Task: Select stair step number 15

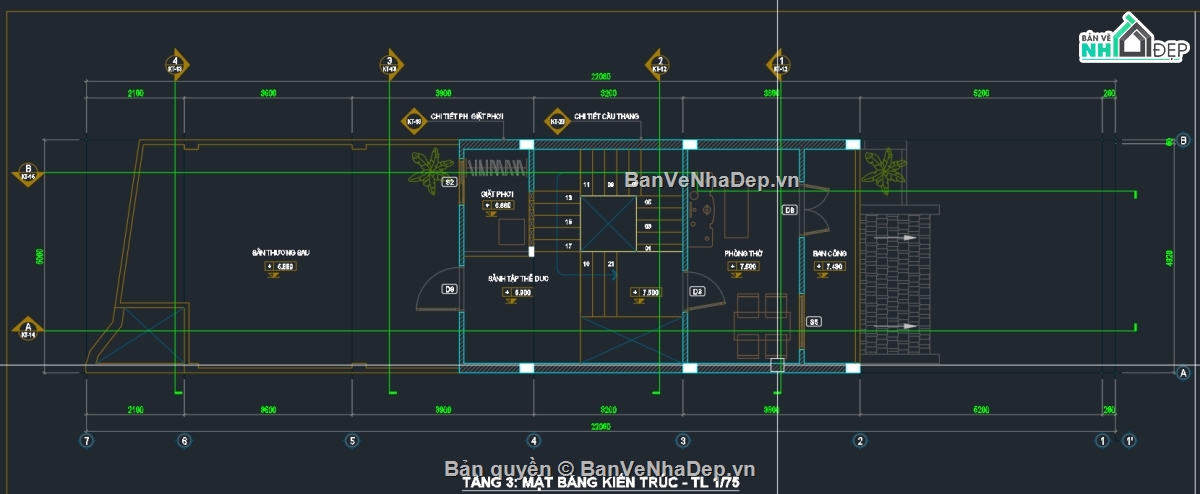Action: pos(569,222)
